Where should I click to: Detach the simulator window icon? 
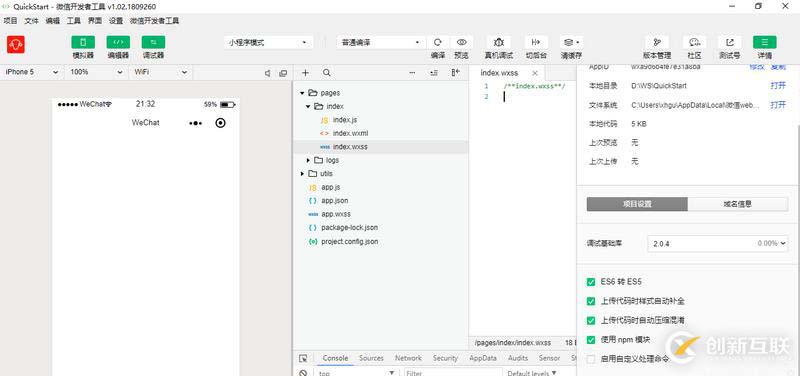pos(283,73)
